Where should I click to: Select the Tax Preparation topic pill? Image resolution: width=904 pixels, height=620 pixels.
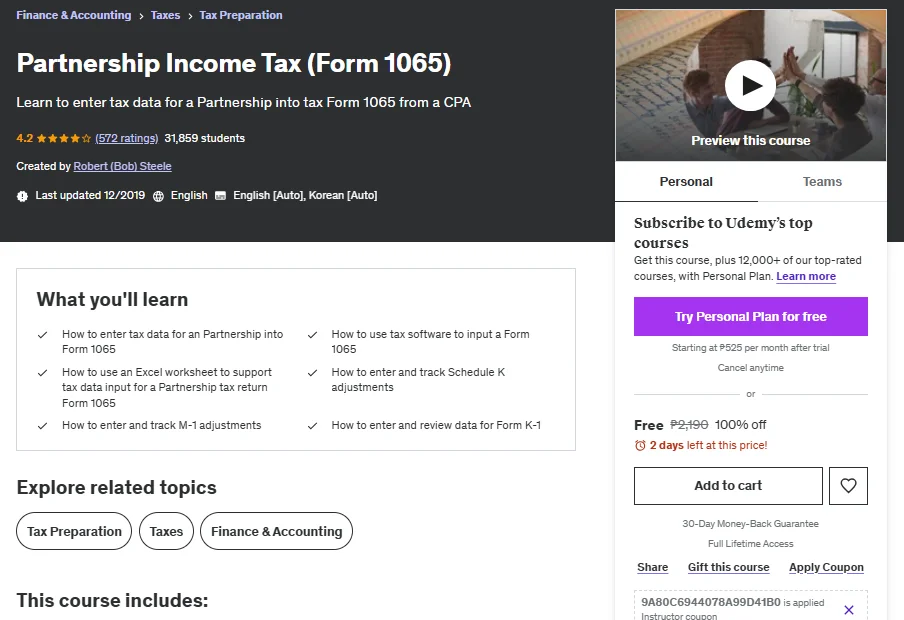coord(74,531)
